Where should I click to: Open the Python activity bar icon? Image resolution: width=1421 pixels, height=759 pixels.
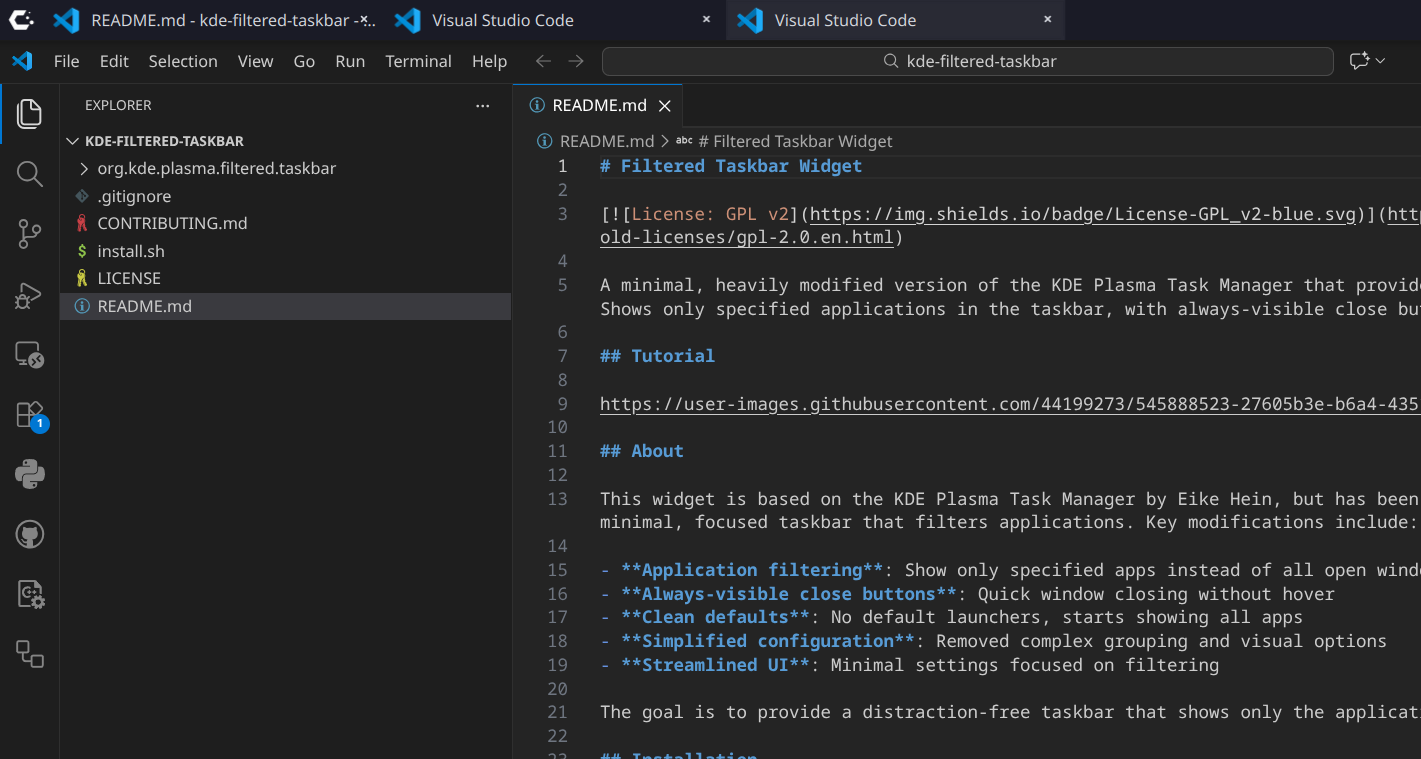coord(30,474)
